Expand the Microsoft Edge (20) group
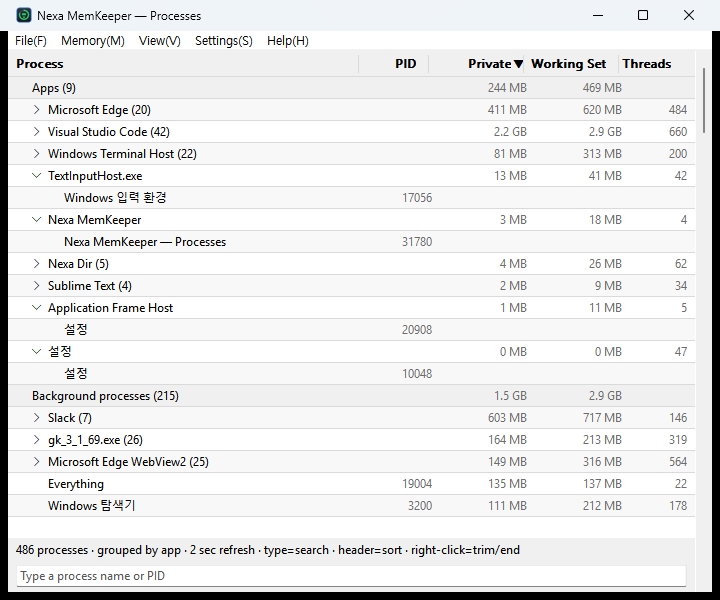Image resolution: width=720 pixels, height=600 pixels. 37,110
